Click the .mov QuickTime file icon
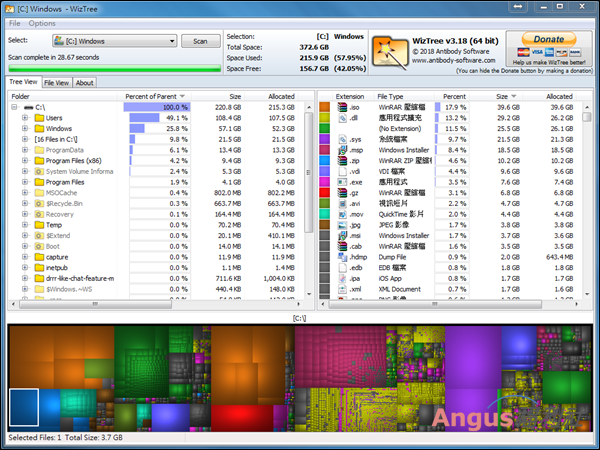The image size is (600, 450). pyautogui.click(x=342, y=214)
